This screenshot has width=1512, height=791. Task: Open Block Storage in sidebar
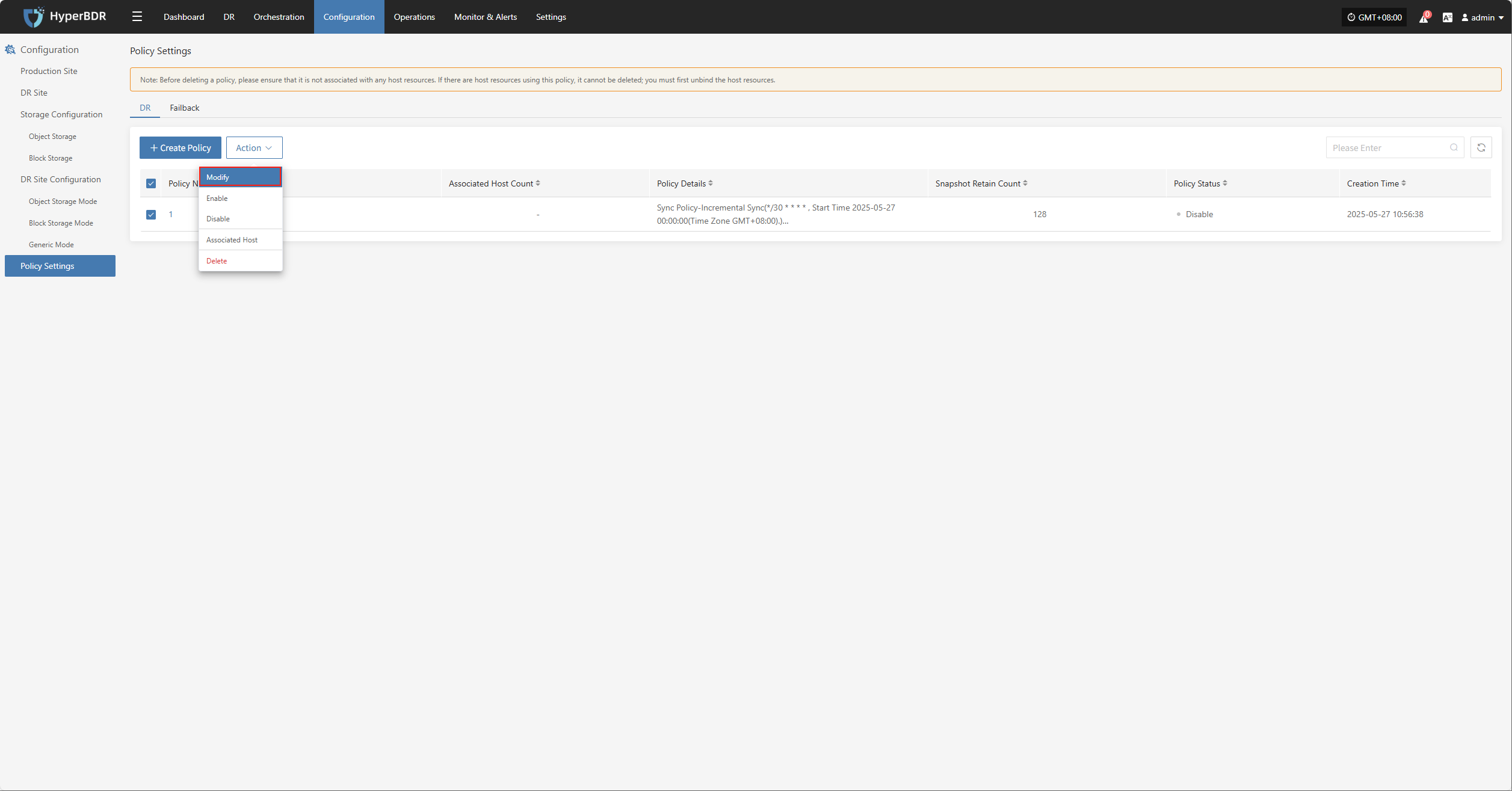click(51, 158)
